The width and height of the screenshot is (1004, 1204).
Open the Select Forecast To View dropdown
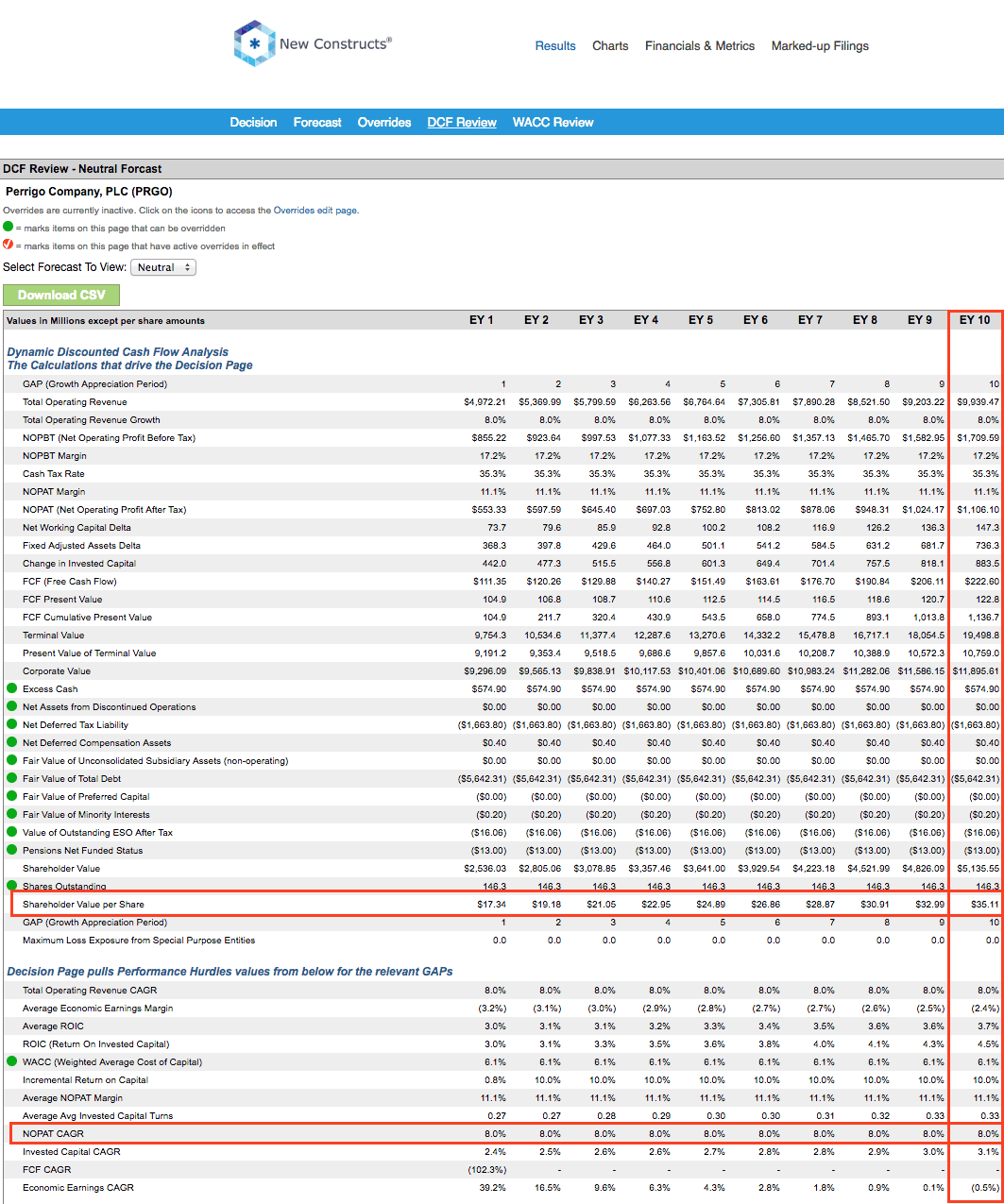tap(162, 267)
